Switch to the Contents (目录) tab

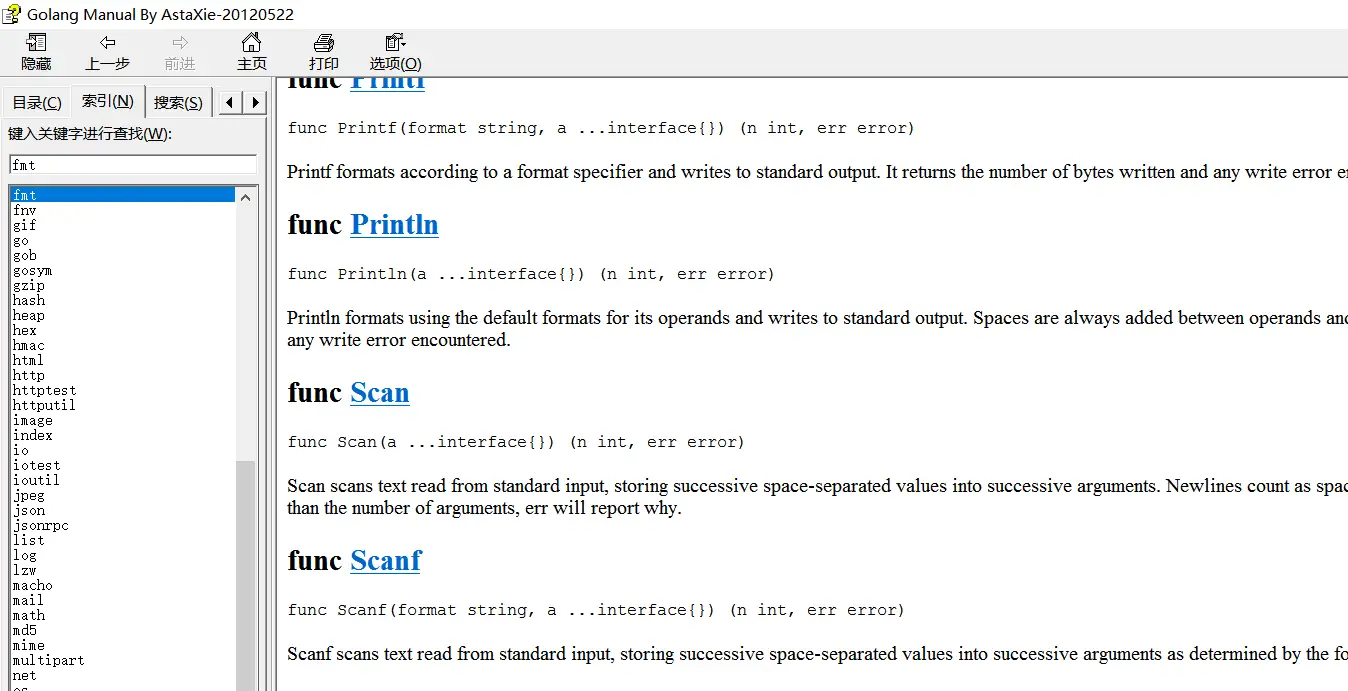tap(37, 103)
